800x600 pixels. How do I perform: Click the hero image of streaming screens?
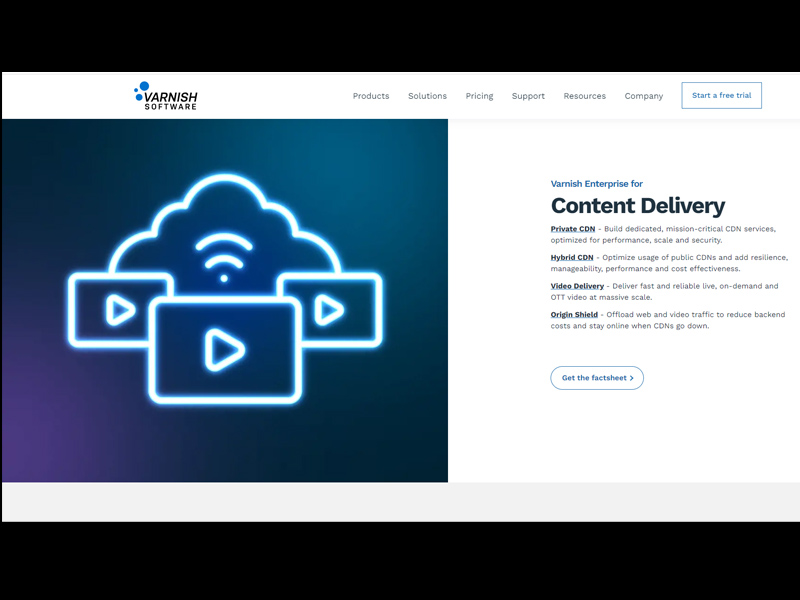(225, 300)
